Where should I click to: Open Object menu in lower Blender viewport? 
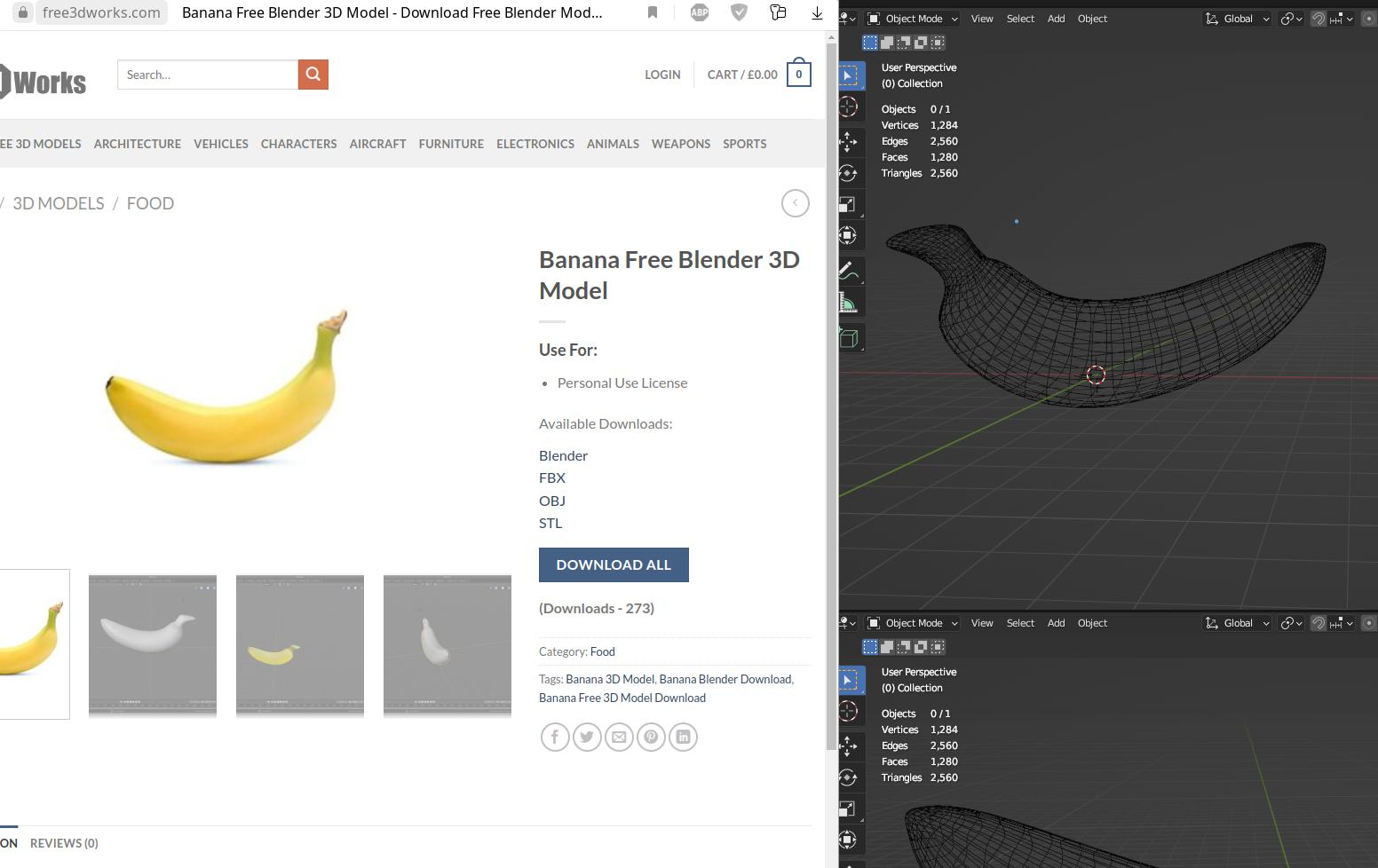(1092, 623)
